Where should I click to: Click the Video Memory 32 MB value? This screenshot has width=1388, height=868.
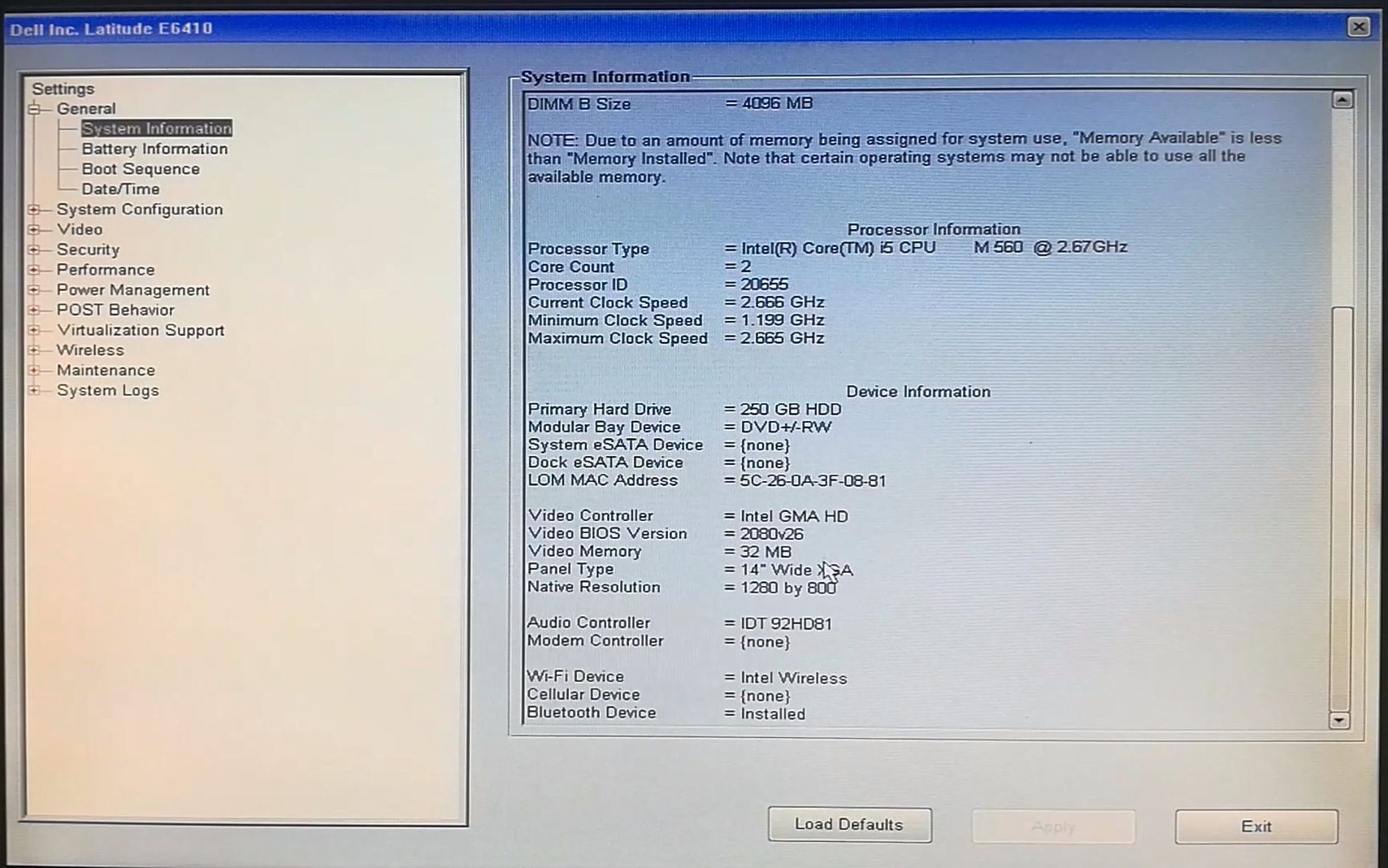pos(766,553)
